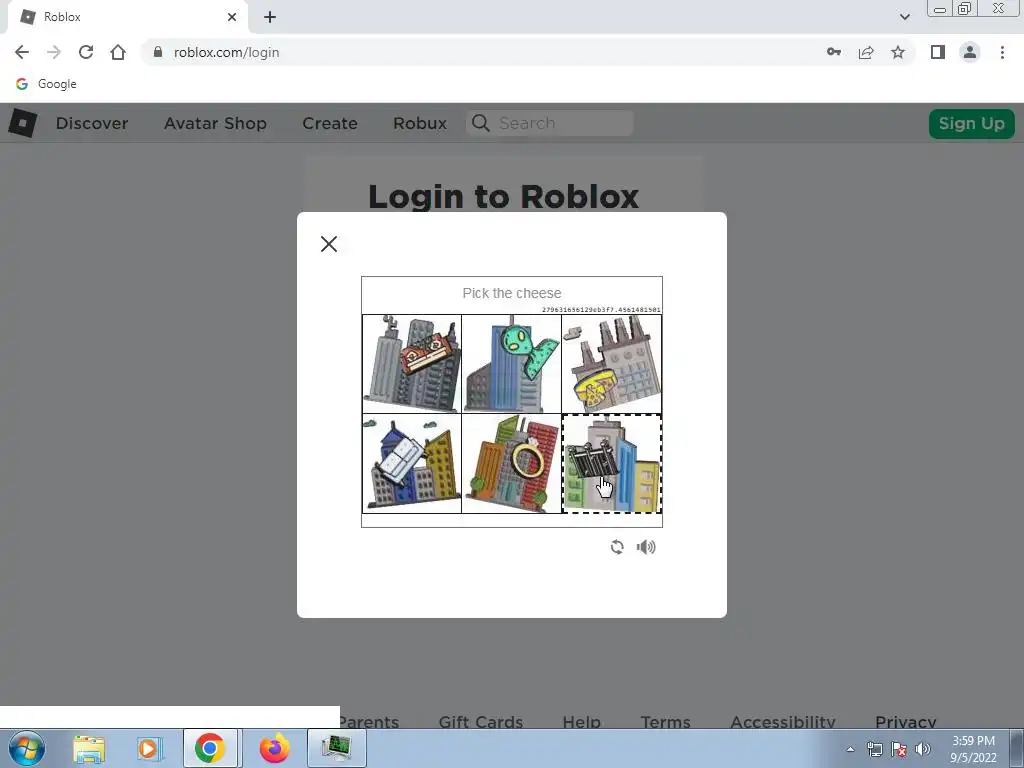Open the Google bookmark
This screenshot has height=768, width=1024.
[46, 84]
